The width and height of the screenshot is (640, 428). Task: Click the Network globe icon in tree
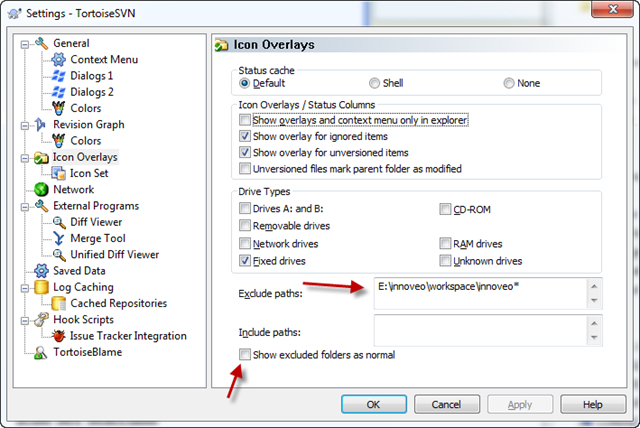tap(42, 189)
